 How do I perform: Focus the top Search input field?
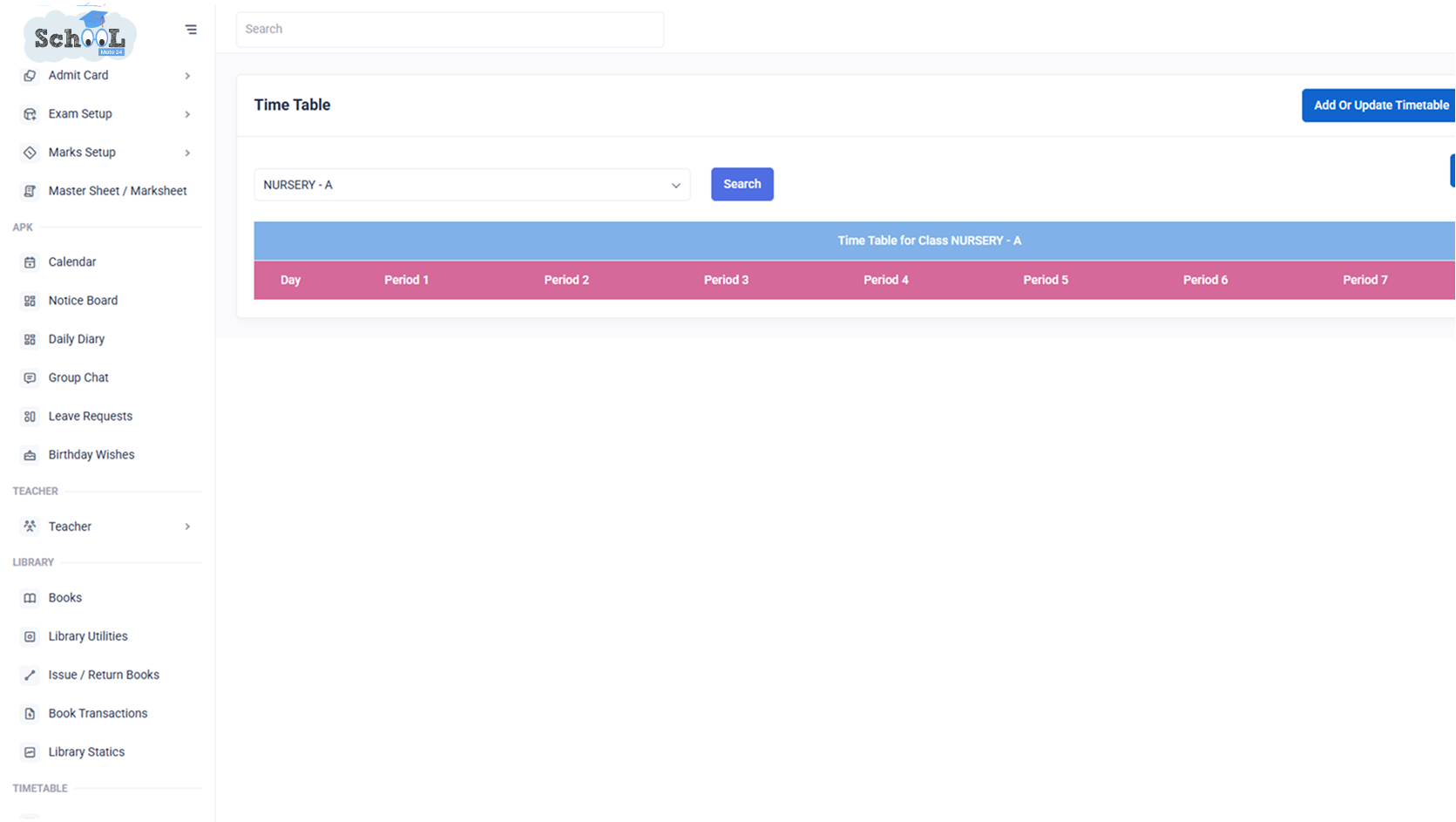point(450,30)
